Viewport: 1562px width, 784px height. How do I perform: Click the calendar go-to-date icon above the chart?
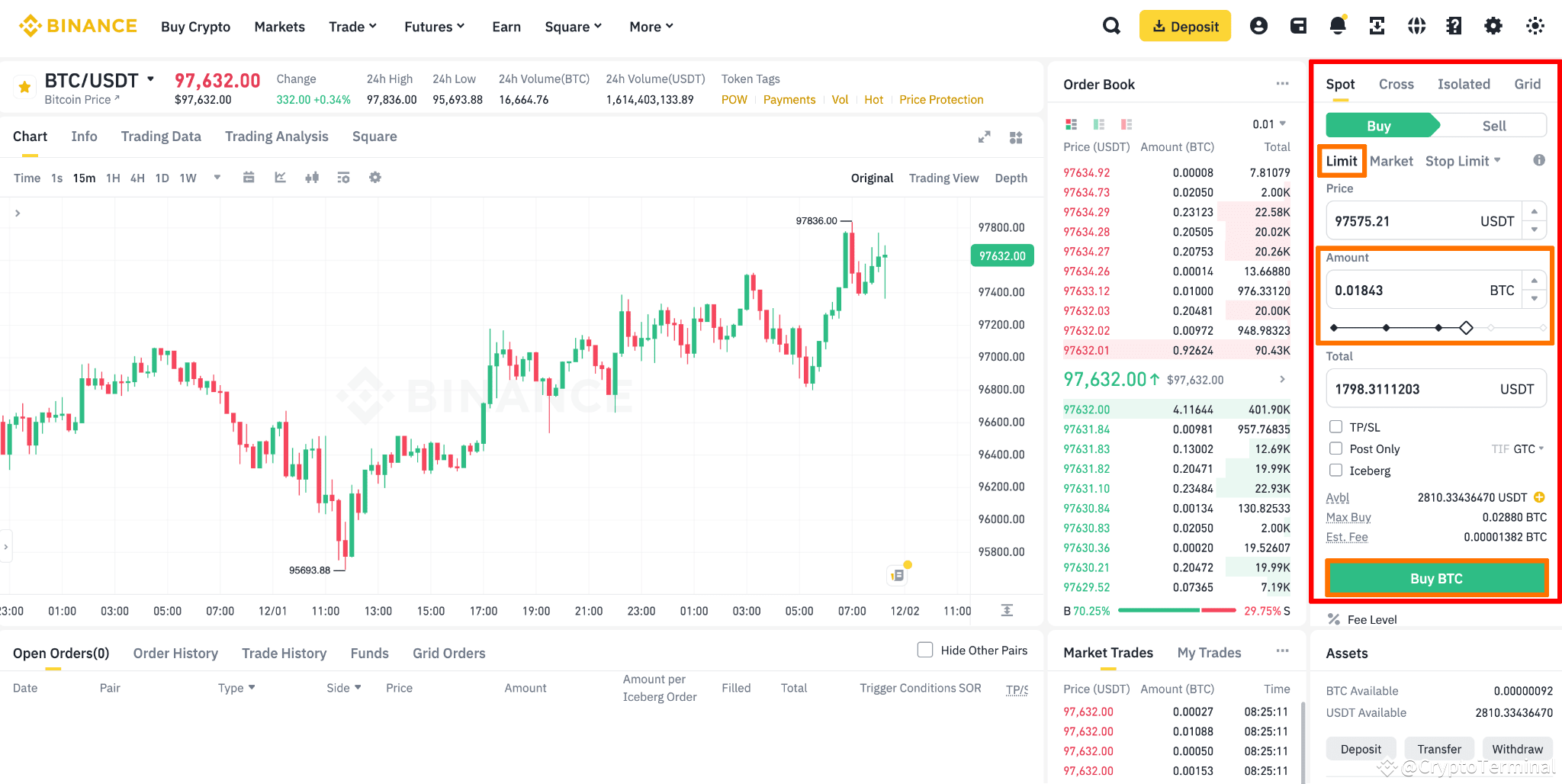(249, 177)
